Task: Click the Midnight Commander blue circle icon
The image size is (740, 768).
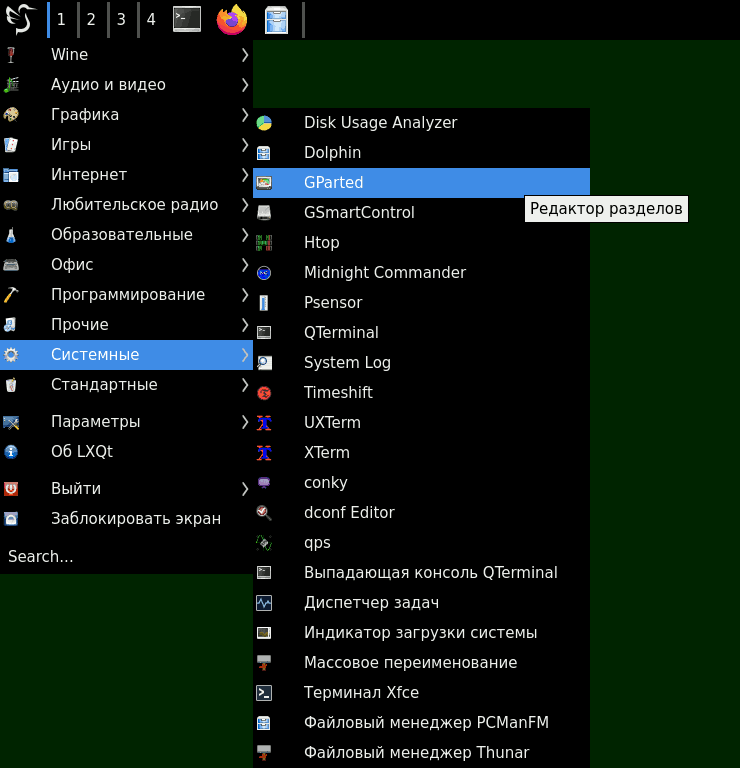Action: (264, 273)
